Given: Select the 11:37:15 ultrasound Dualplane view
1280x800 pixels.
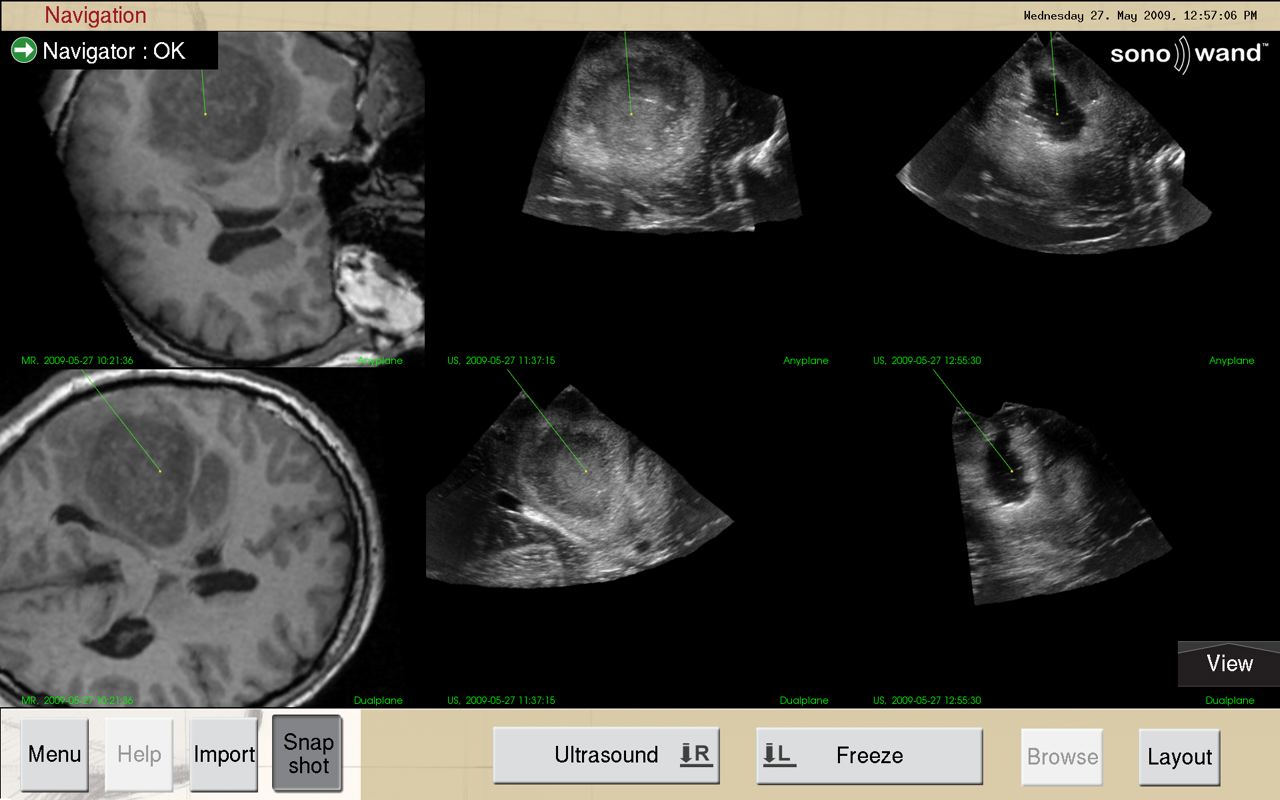Looking at the screenshot, I should pos(638,538).
